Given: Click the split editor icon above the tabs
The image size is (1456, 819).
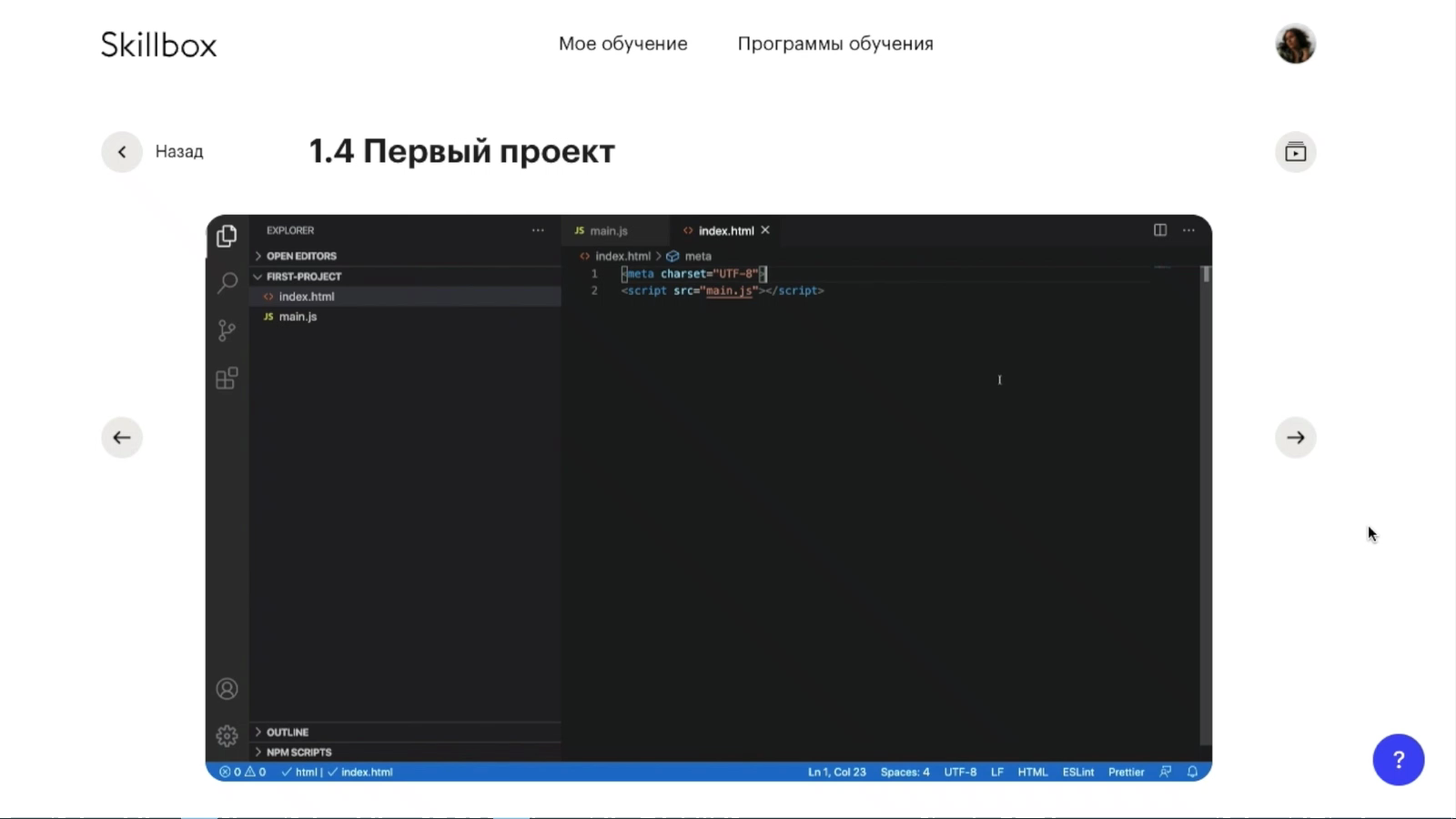Looking at the screenshot, I should [1159, 230].
